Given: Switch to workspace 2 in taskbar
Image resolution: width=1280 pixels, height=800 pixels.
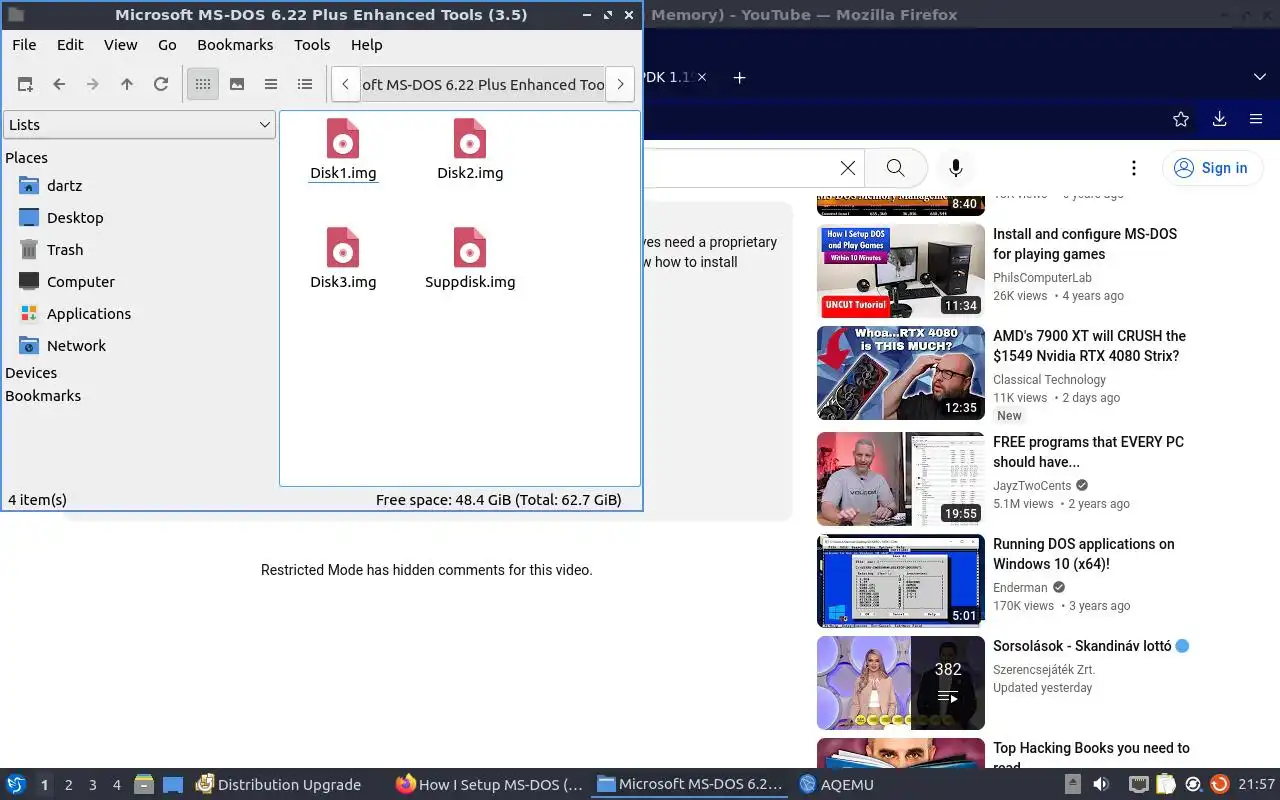Looking at the screenshot, I should (68, 785).
